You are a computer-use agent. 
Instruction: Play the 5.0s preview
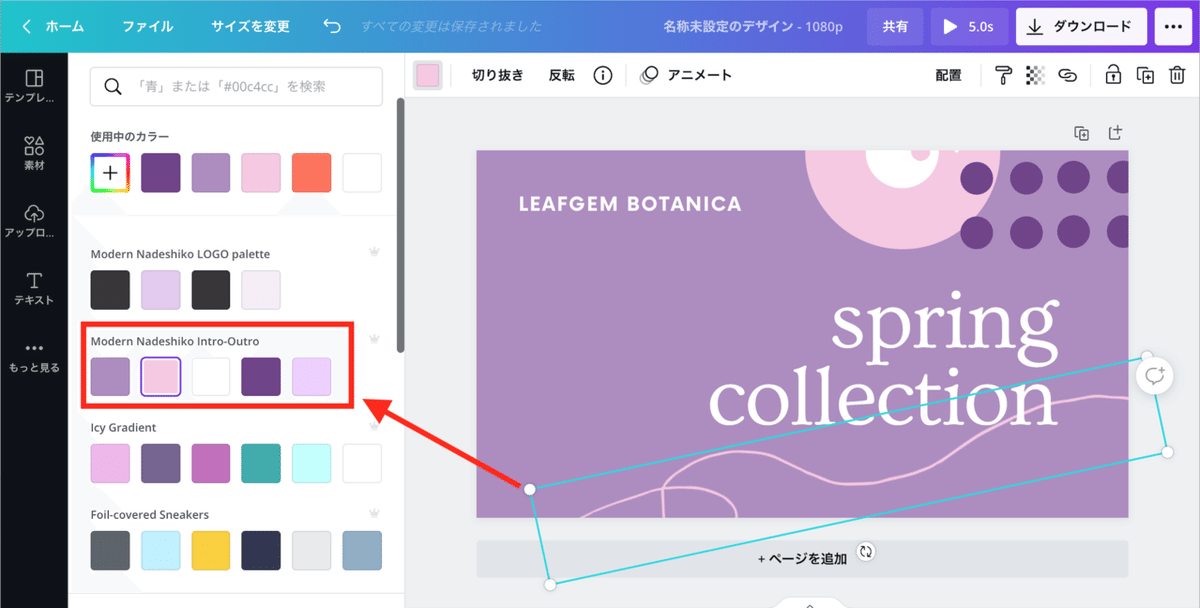[969, 27]
